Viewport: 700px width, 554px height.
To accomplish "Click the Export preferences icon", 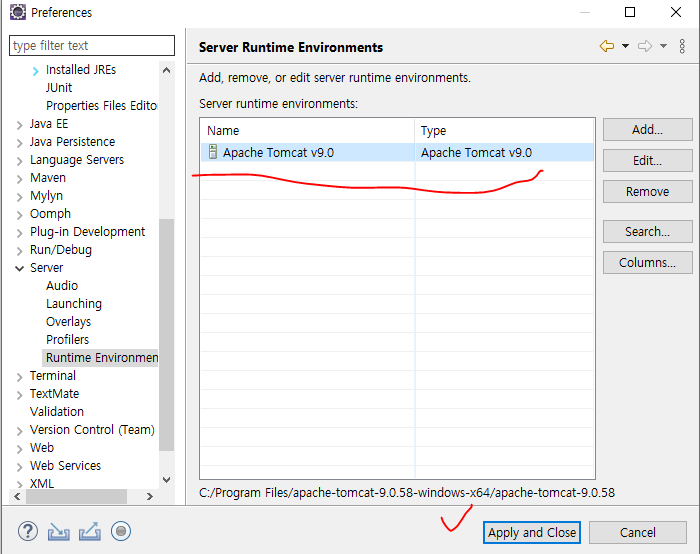I will coord(90,531).
